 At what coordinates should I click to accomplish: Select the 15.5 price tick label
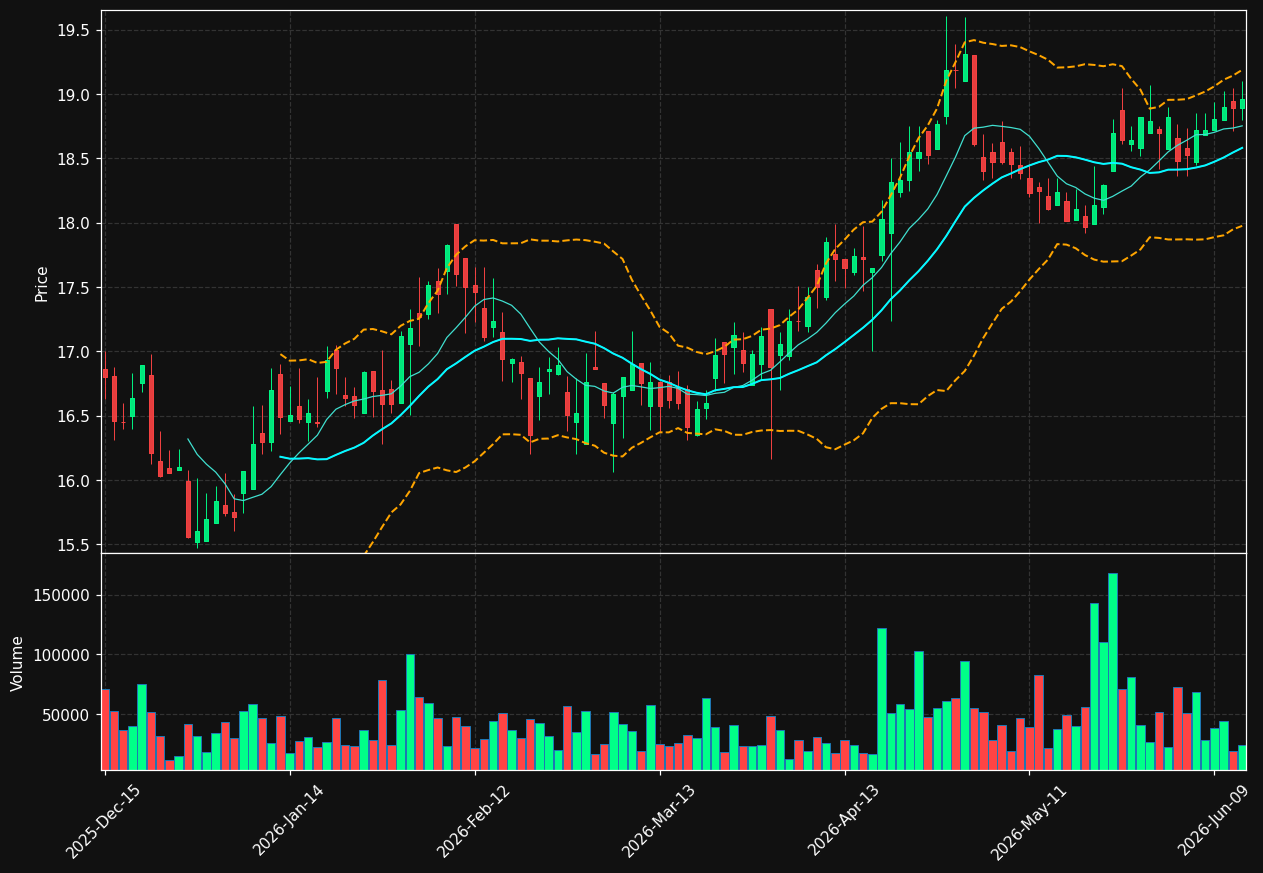coord(75,545)
